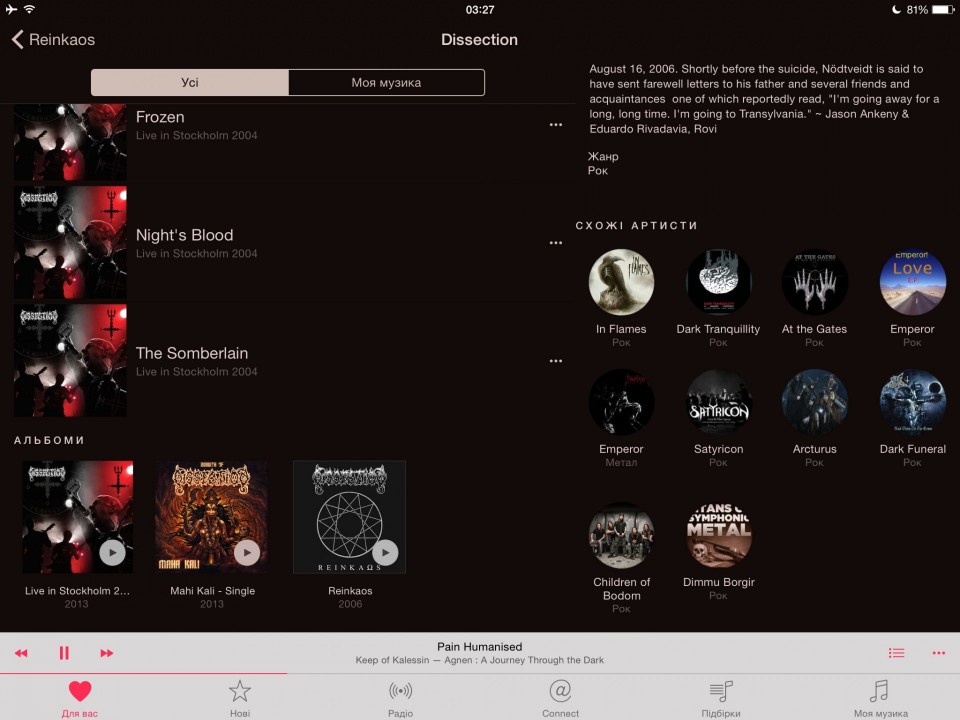The image size is (960, 720).
Task: Go back to Reinkaos
Action: (x=53, y=40)
